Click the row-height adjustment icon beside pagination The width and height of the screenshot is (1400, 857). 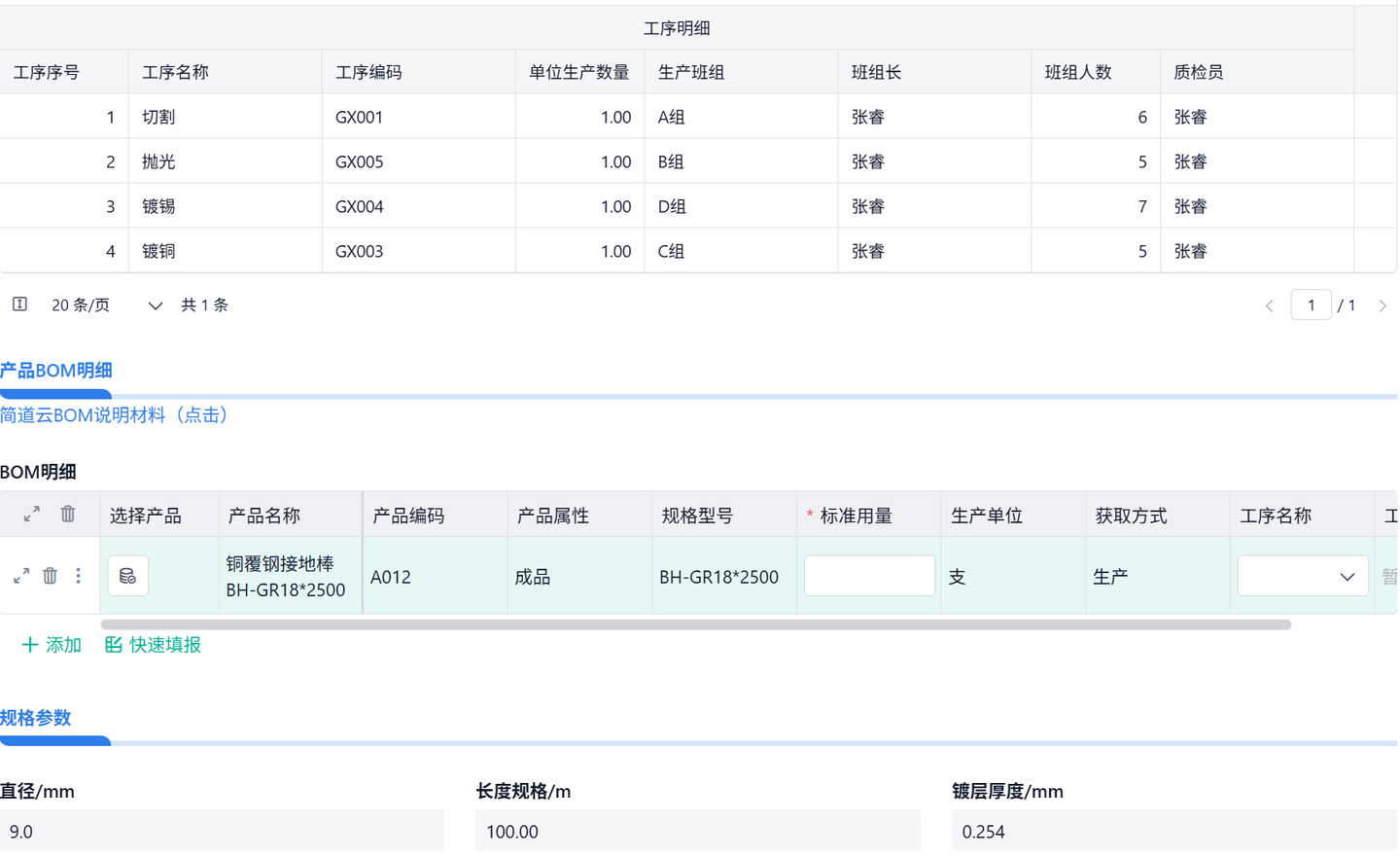click(x=18, y=304)
